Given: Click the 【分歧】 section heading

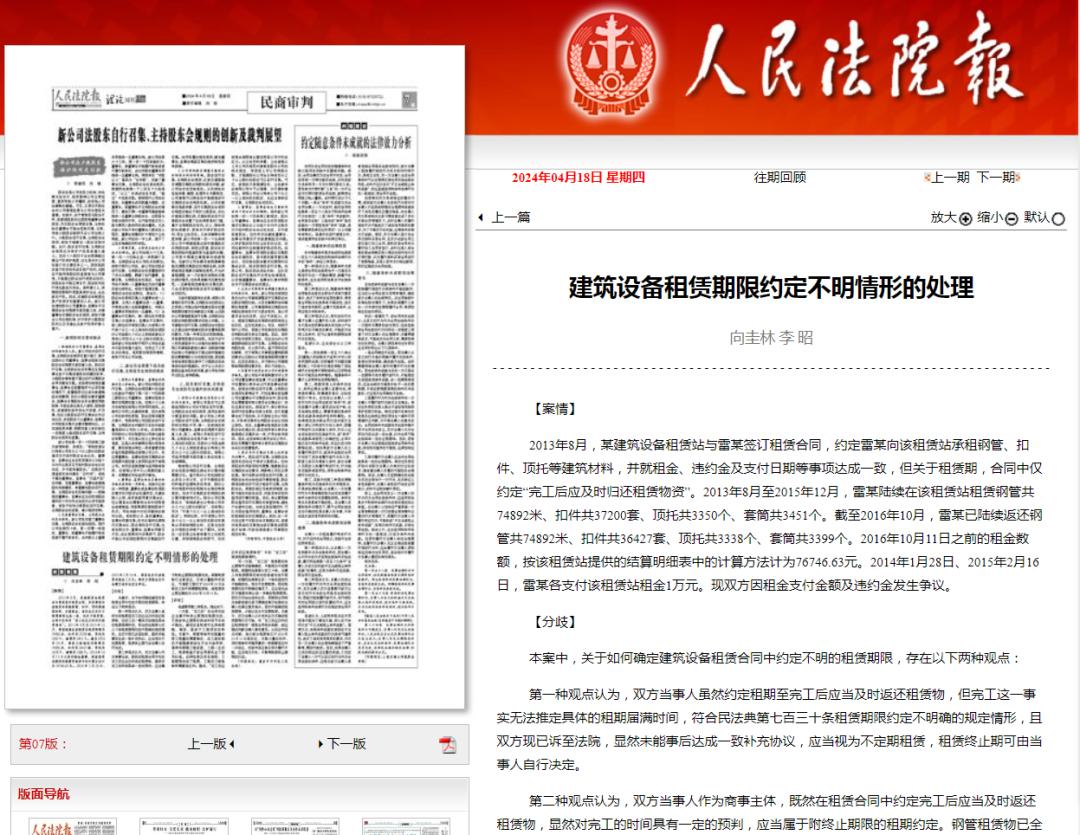Looking at the screenshot, I should [555, 622].
